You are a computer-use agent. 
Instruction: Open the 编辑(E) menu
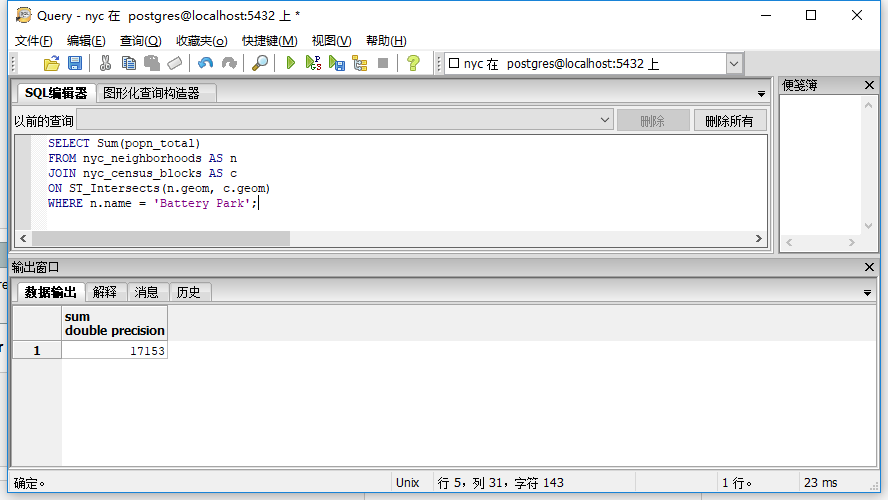[x=86, y=41]
